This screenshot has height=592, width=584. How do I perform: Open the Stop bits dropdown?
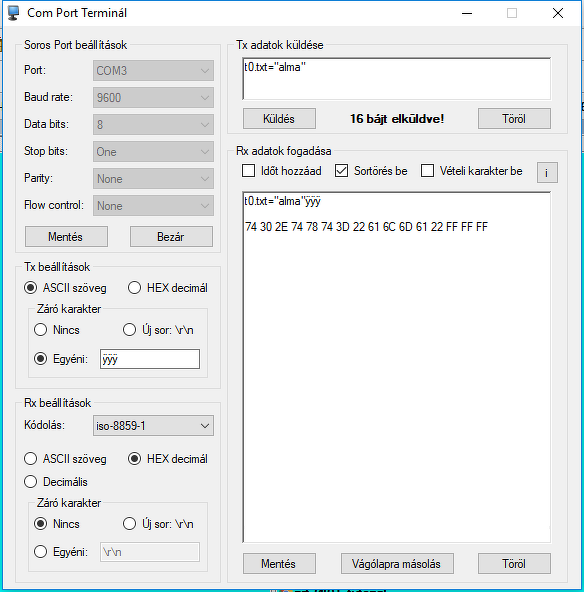tap(153, 152)
